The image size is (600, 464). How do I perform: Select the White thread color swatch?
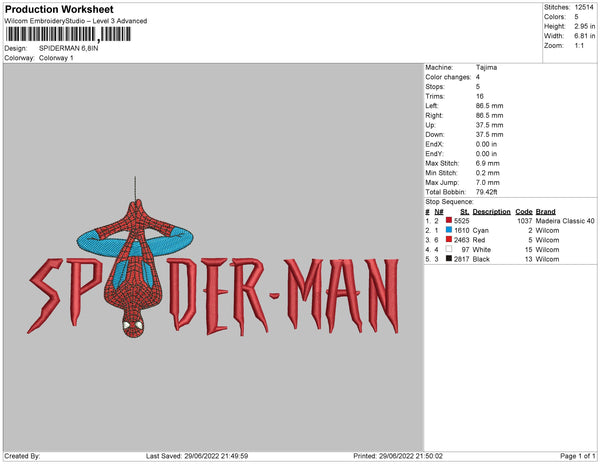(x=449, y=249)
